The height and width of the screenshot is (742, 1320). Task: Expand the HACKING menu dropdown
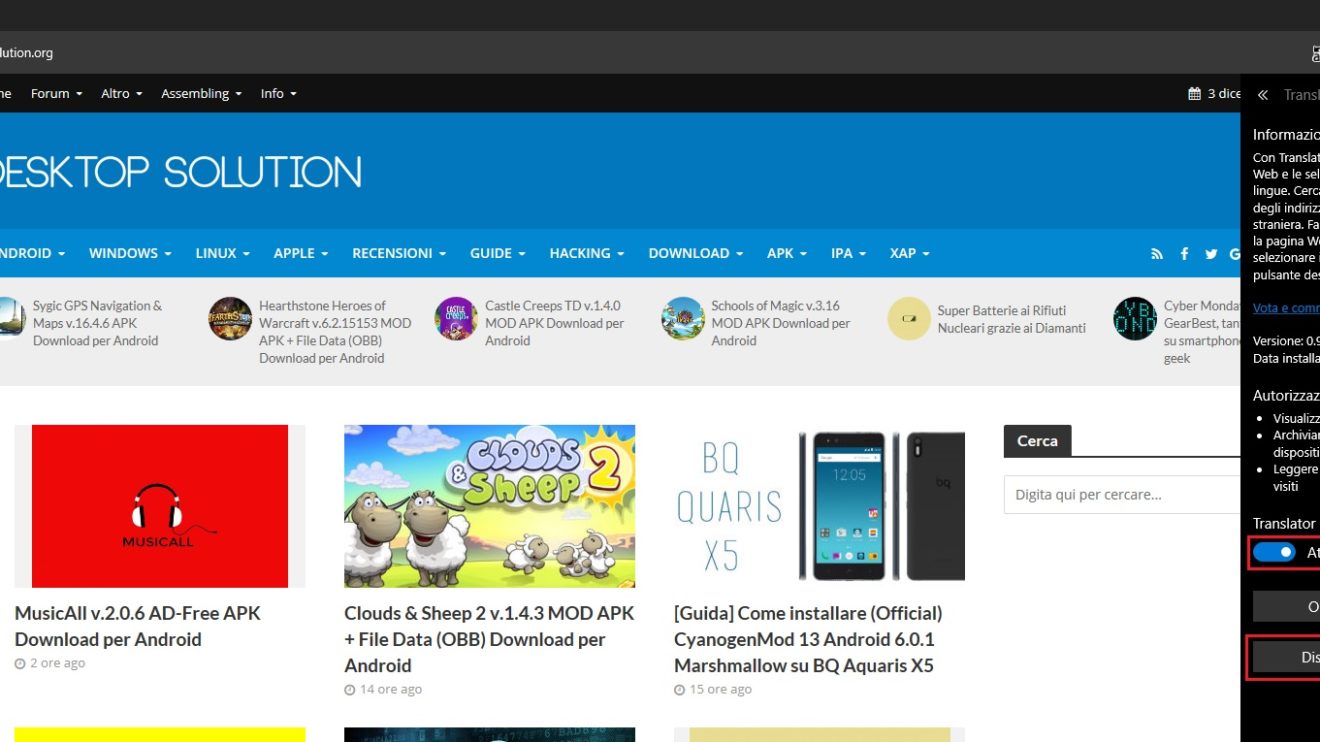pos(586,254)
